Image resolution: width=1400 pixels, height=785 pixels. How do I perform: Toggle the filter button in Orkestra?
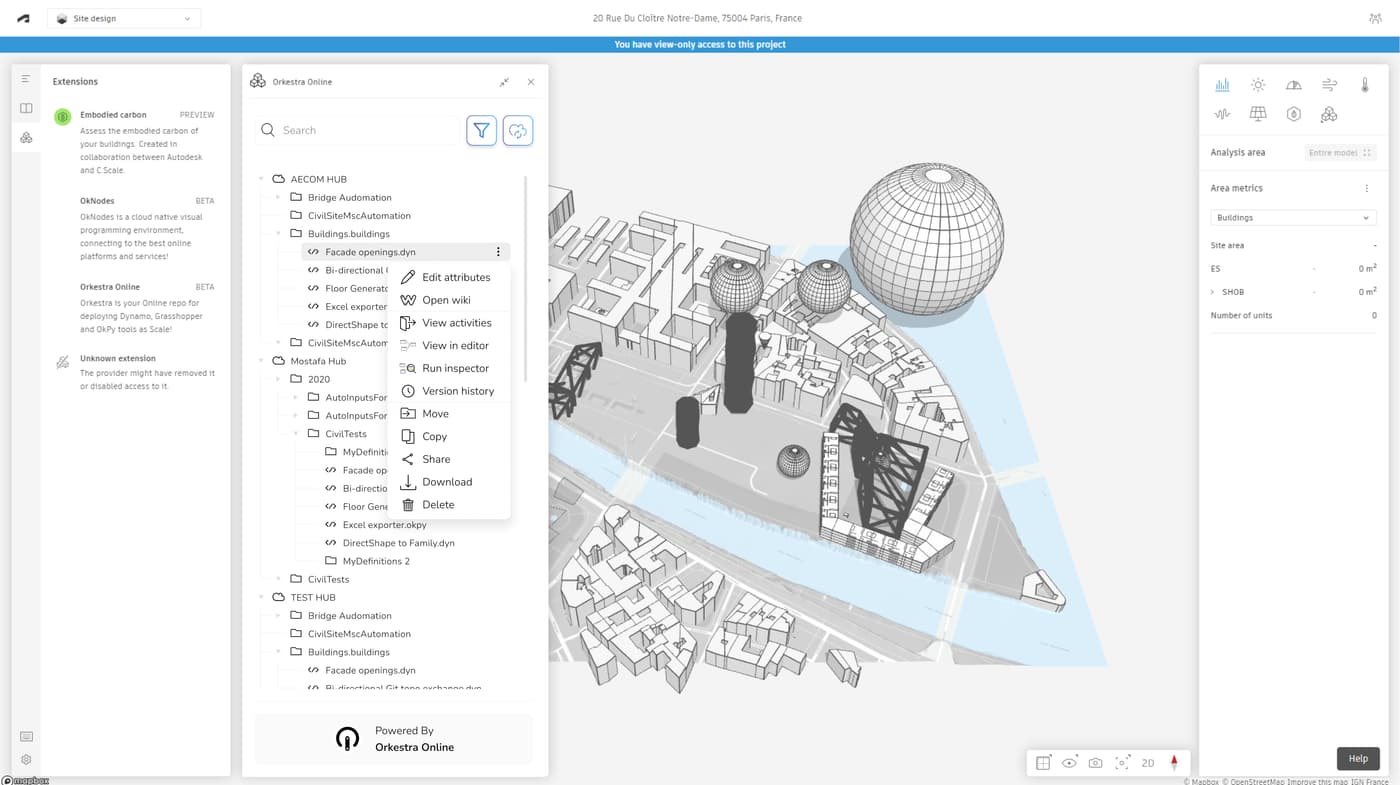pyautogui.click(x=481, y=130)
